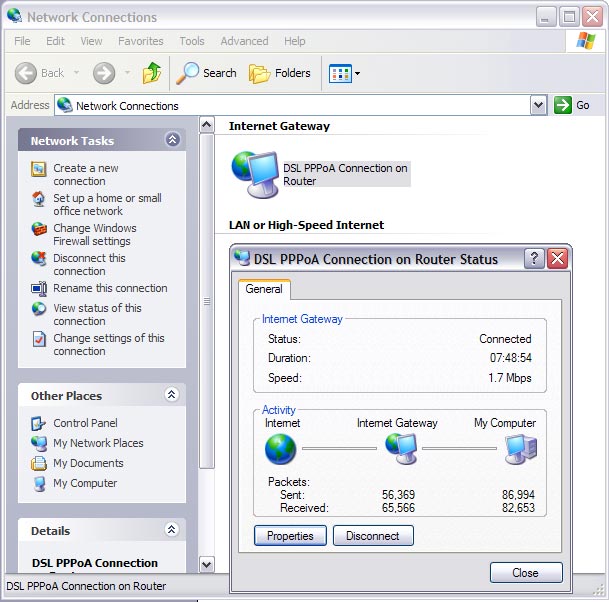
Task: Click the Create a new connection icon
Action: click(39, 169)
